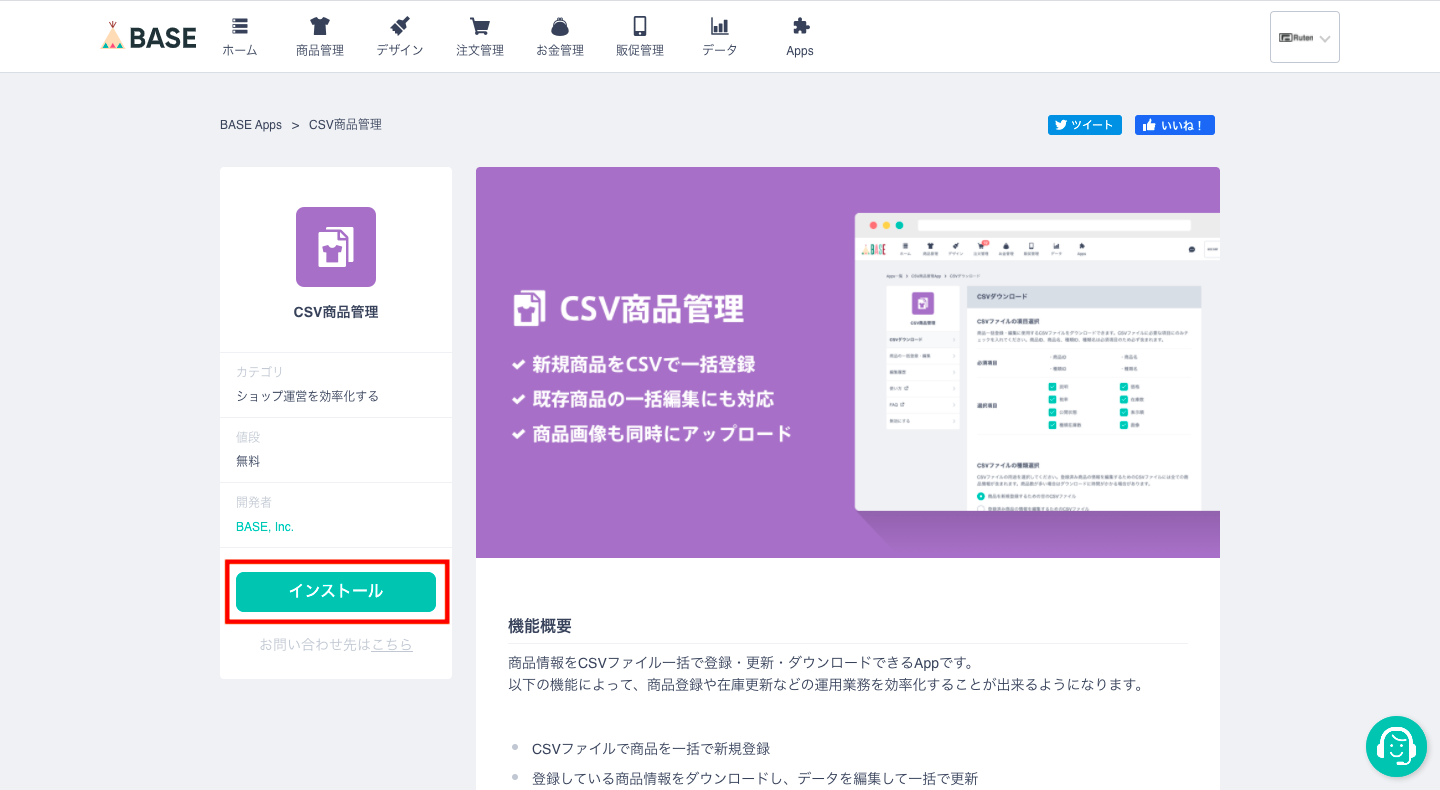
Task: Open the こちら contact link
Action: point(392,645)
